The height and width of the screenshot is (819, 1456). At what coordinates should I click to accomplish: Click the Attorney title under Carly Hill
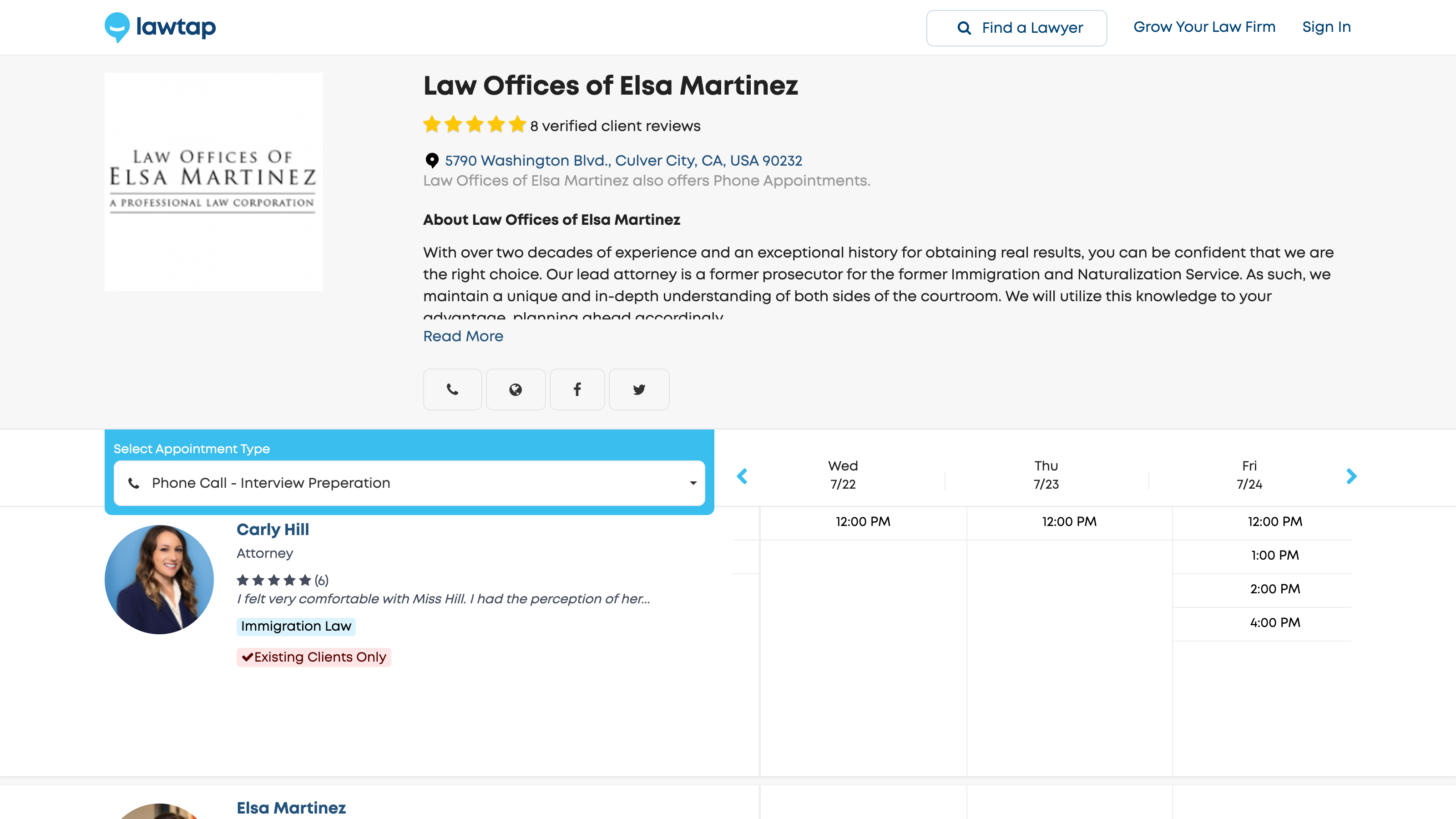[264, 553]
